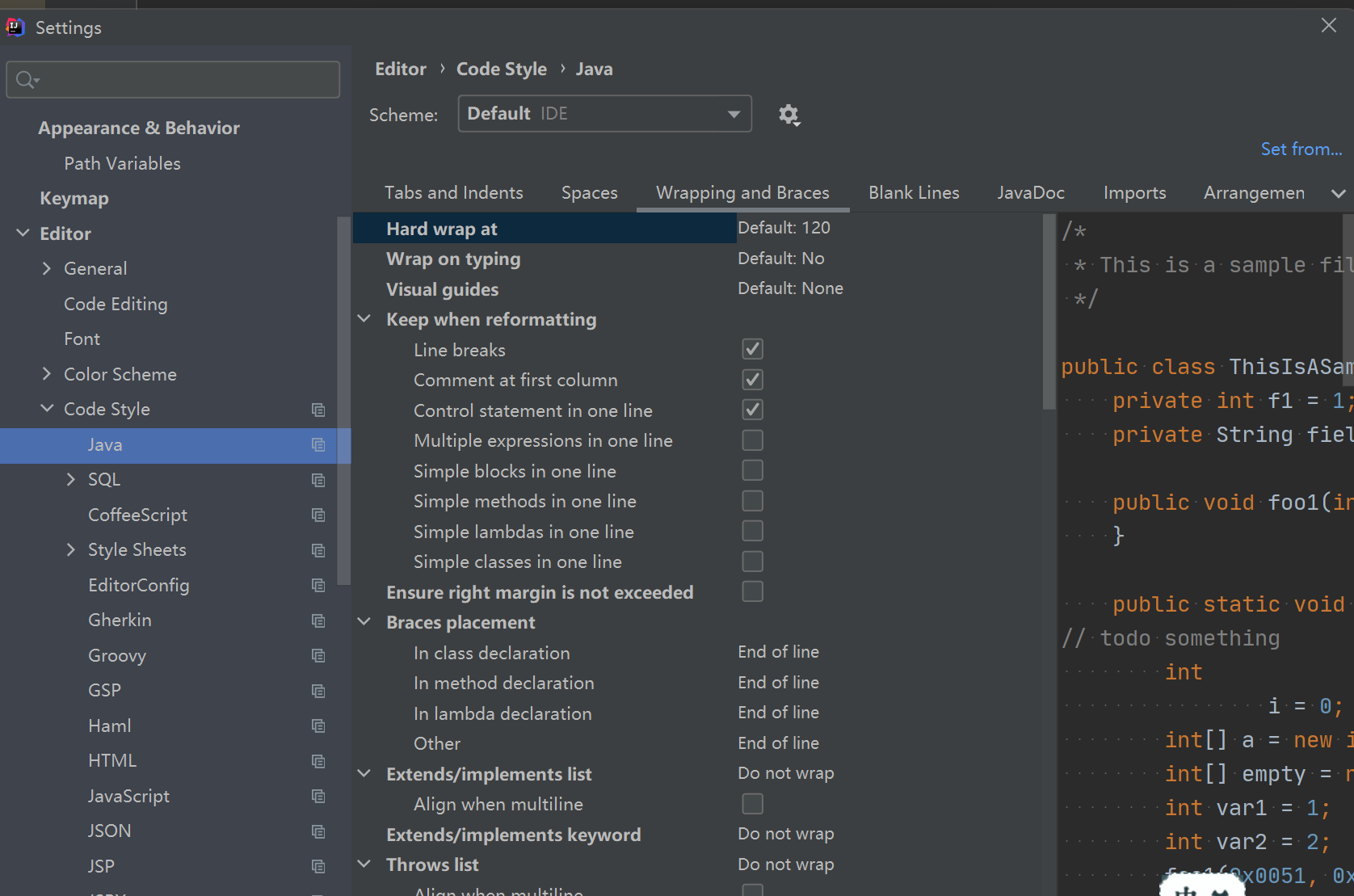
Task: Click the scheme icon on the SQL row
Action: pyautogui.click(x=318, y=480)
